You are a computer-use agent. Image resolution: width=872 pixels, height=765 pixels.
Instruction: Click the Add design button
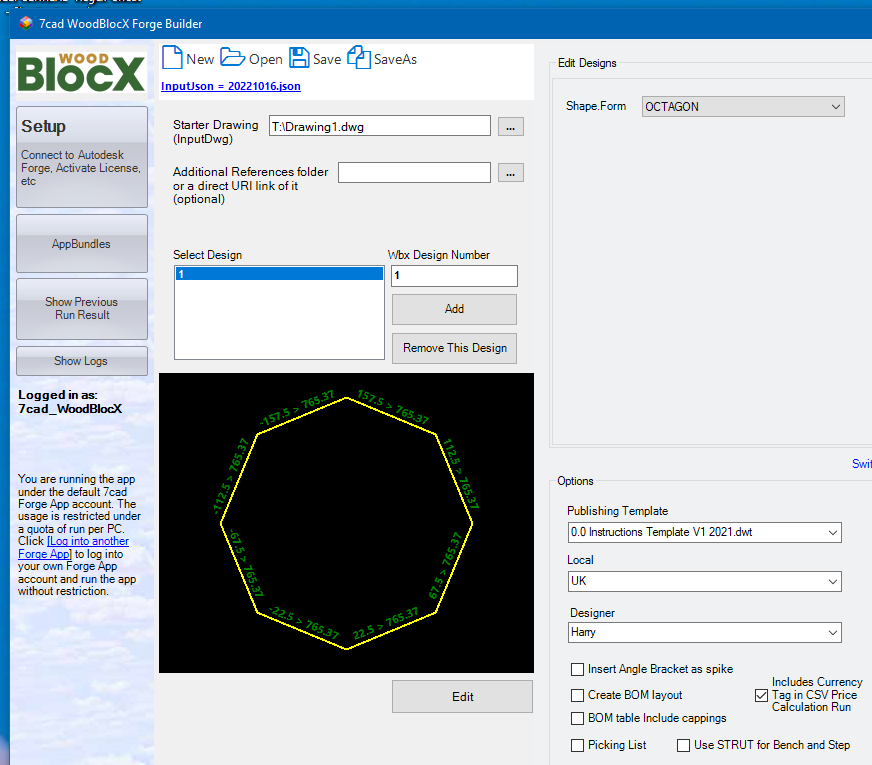[x=454, y=309]
